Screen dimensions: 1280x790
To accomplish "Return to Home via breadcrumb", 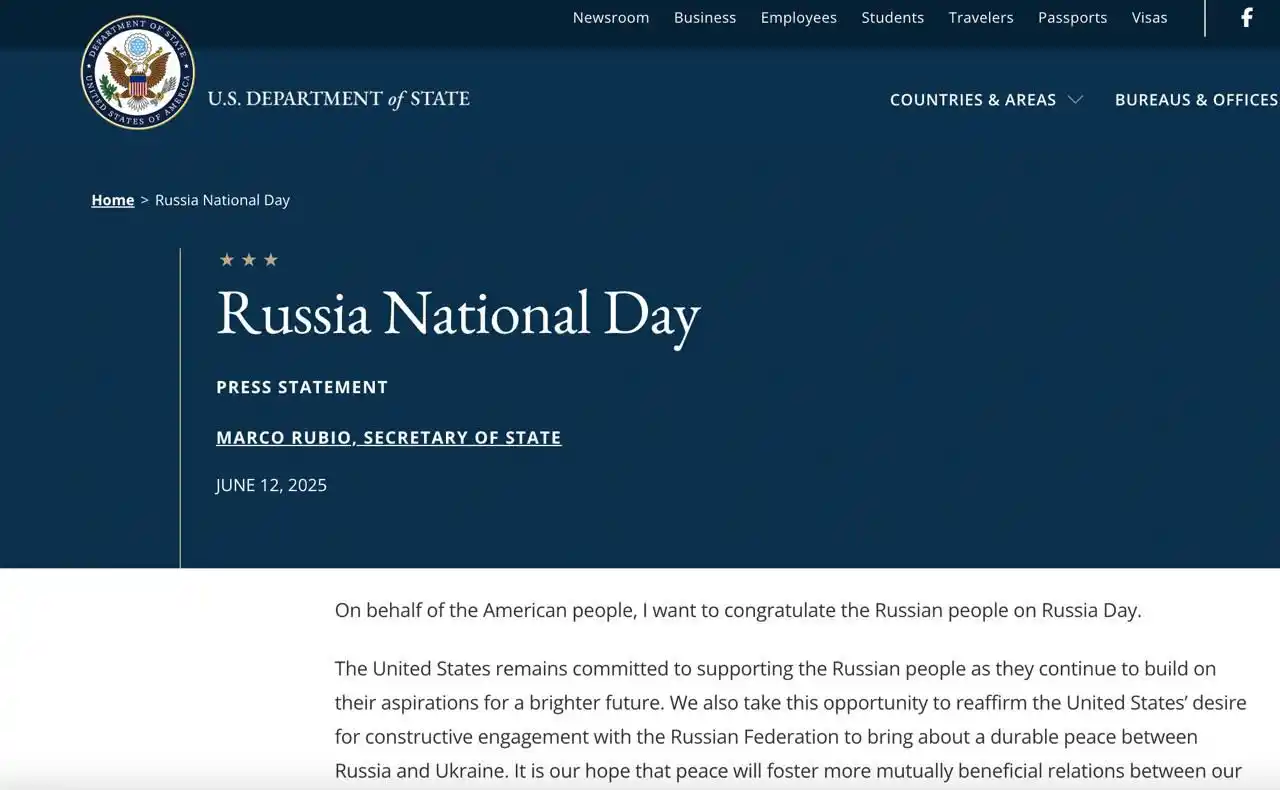I will 113,200.
